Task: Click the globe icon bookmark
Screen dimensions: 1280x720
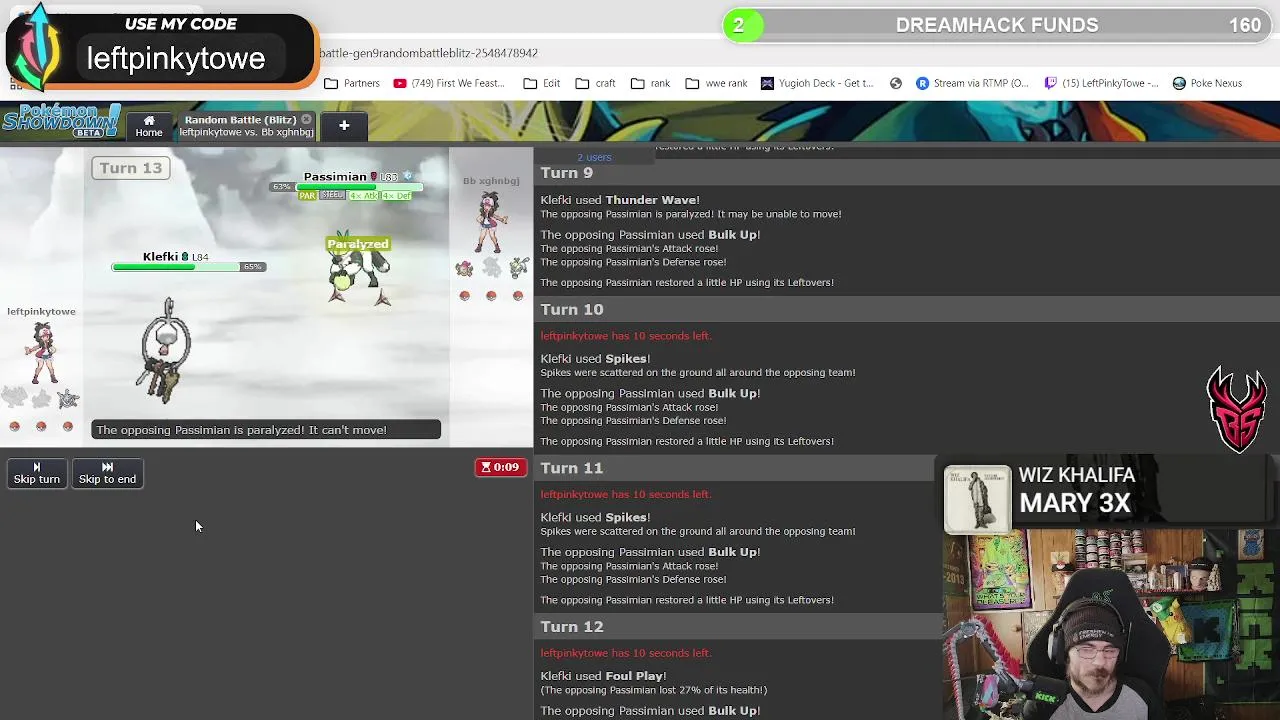Action: pos(896,83)
